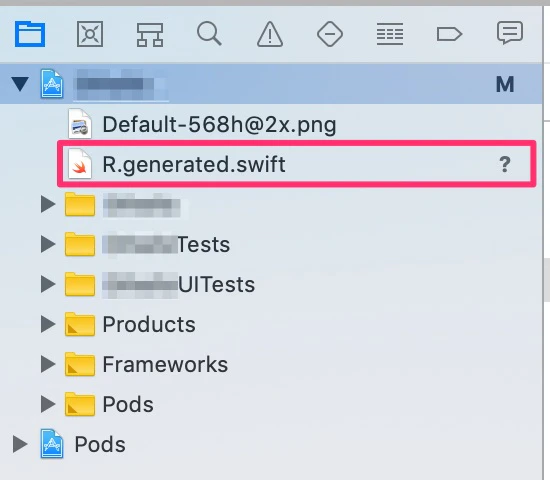Open the Debug navigator lines icon
Viewport: 550px width, 480px height.
[390, 34]
